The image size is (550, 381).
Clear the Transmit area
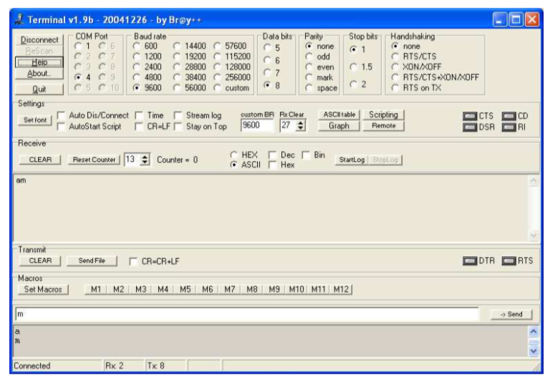[x=40, y=261]
